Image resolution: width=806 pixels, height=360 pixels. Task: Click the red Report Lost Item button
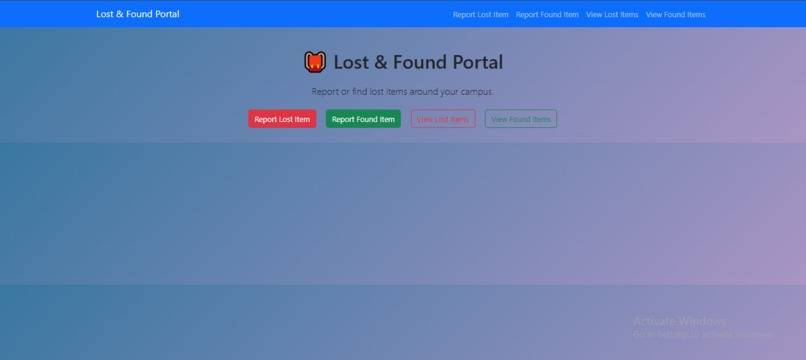pos(282,119)
